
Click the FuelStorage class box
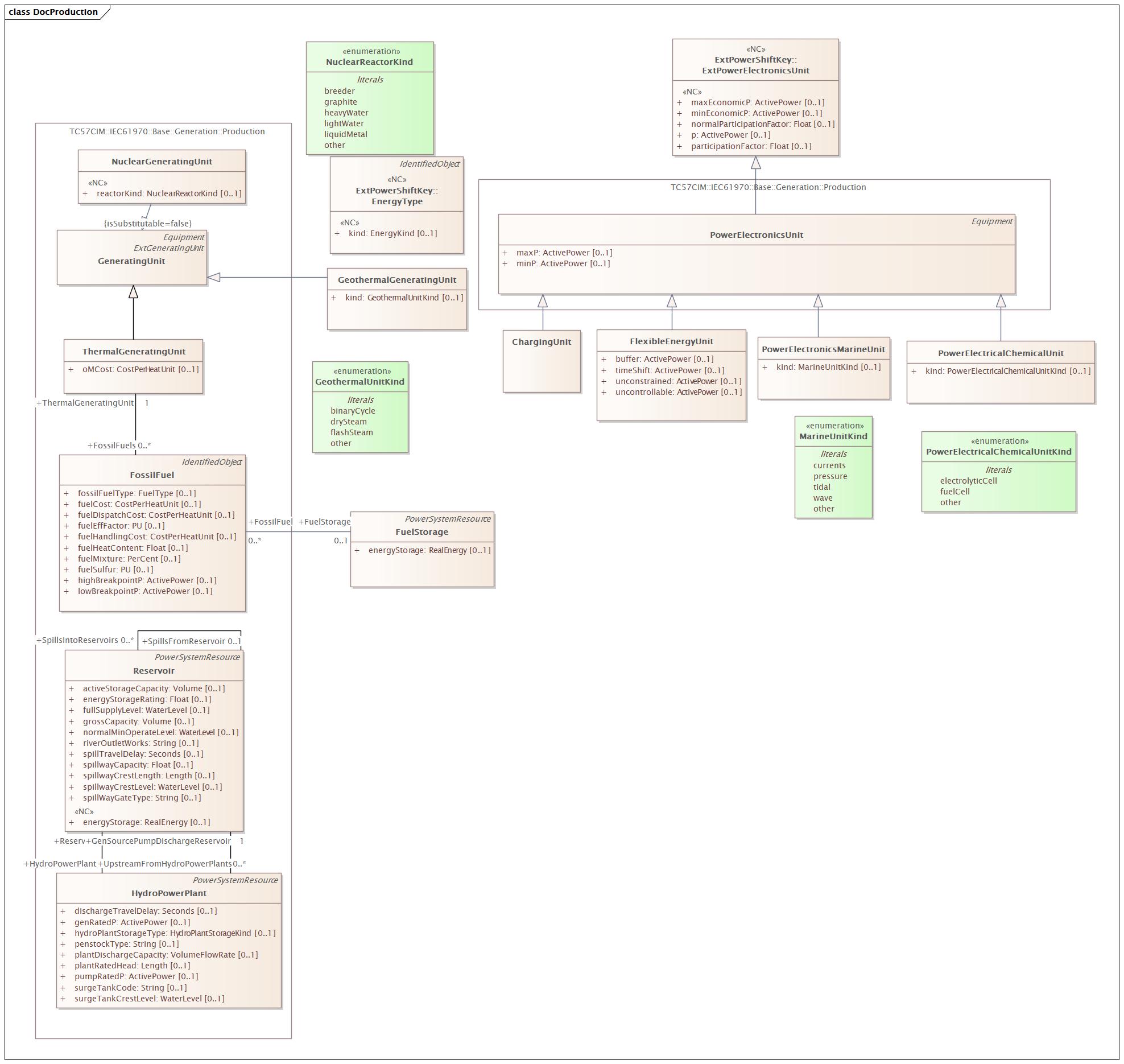coord(422,531)
